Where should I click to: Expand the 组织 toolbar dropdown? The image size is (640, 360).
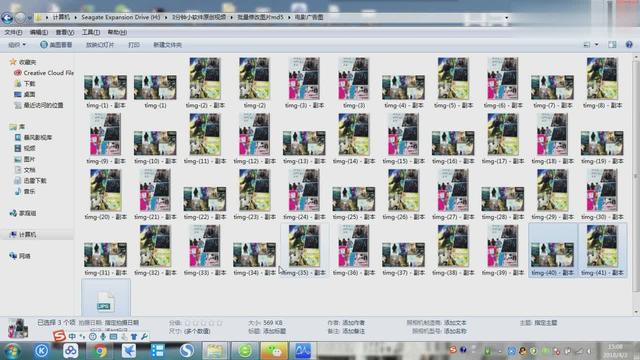pos(17,44)
